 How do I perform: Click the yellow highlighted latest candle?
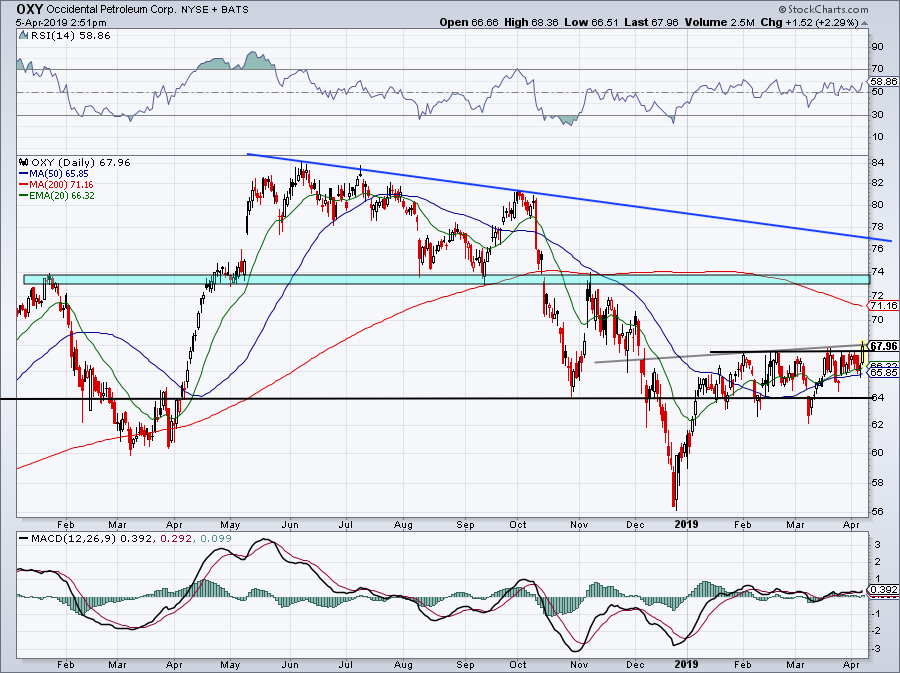pyautogui.click(x=863, y=352)
